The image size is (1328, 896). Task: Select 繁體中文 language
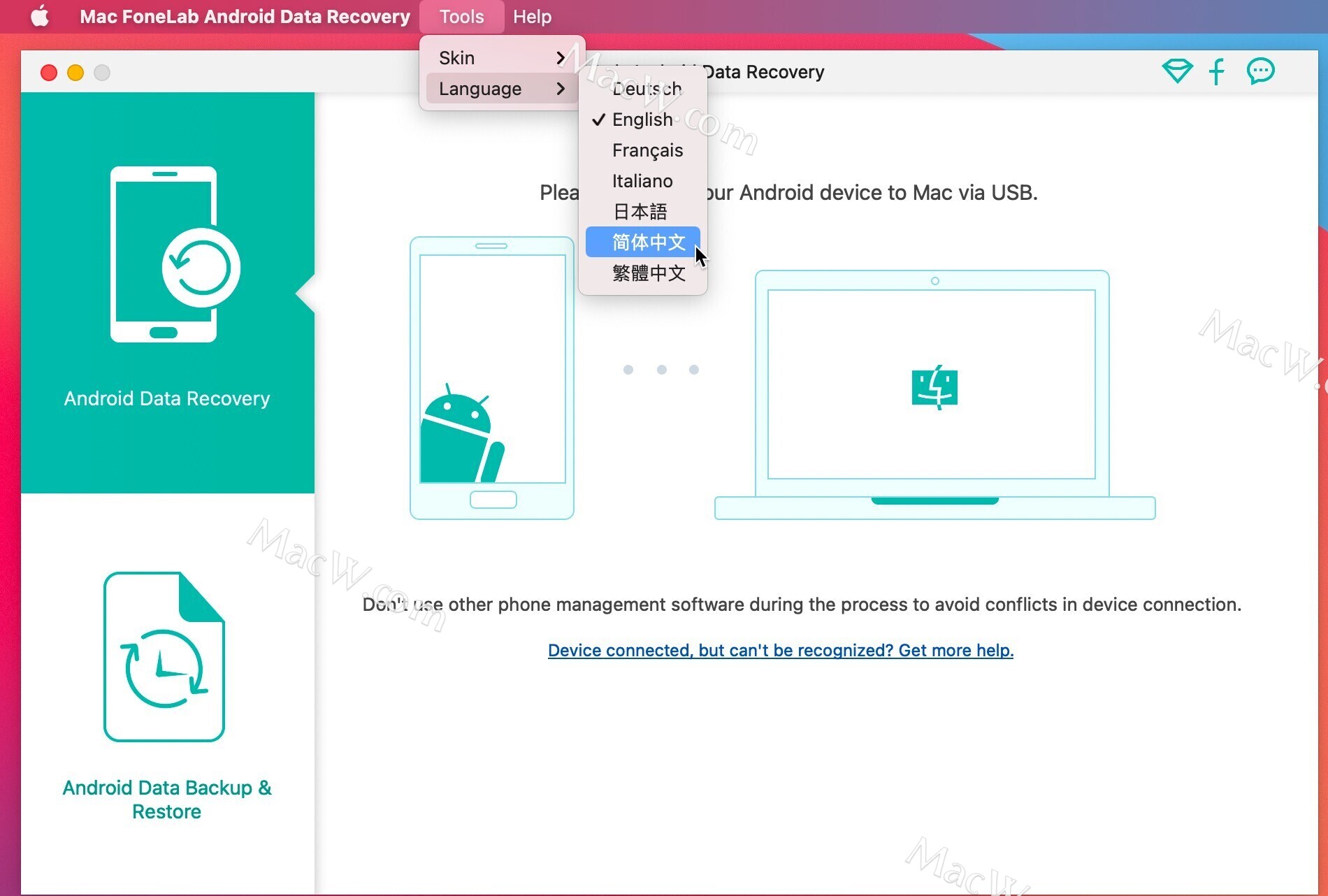(643, 273)
